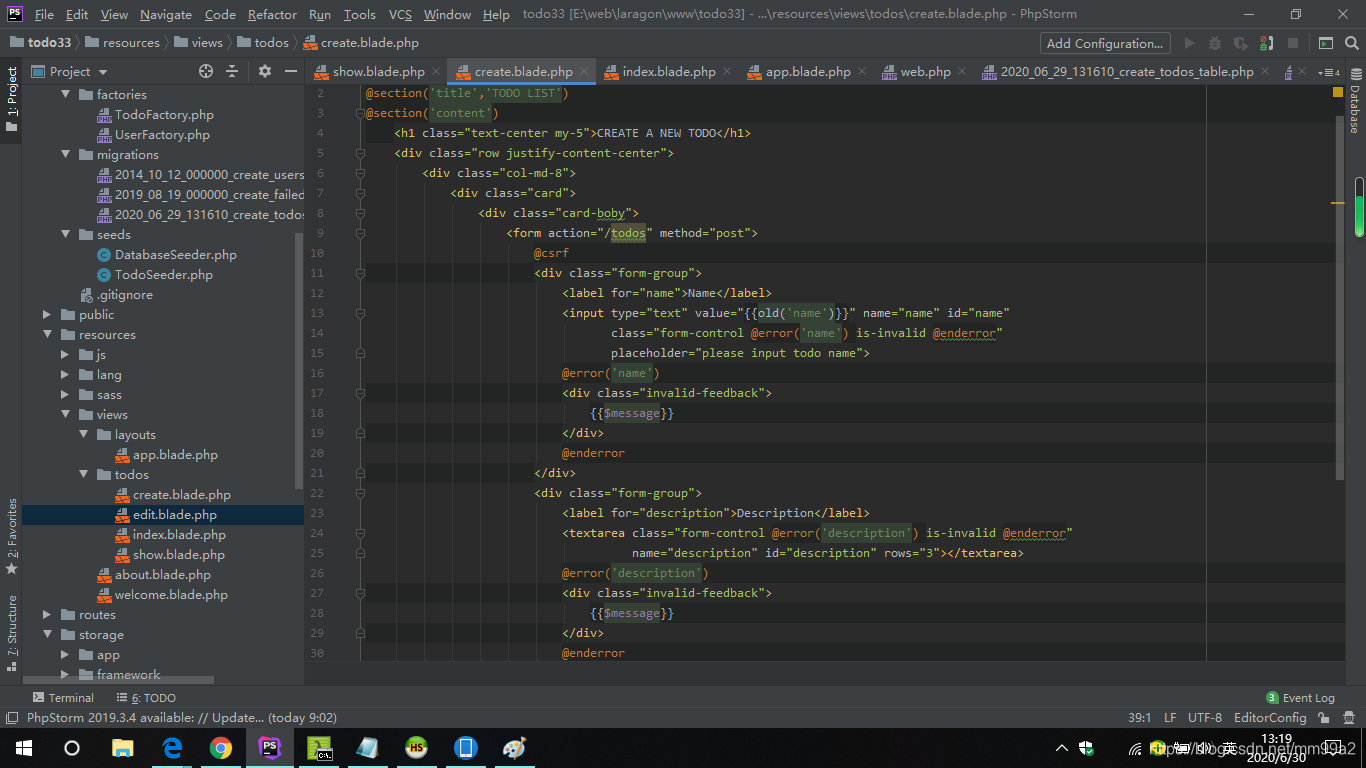
Task: Expand the js folder
Action: pyautogui.click(x=65, y=354)
